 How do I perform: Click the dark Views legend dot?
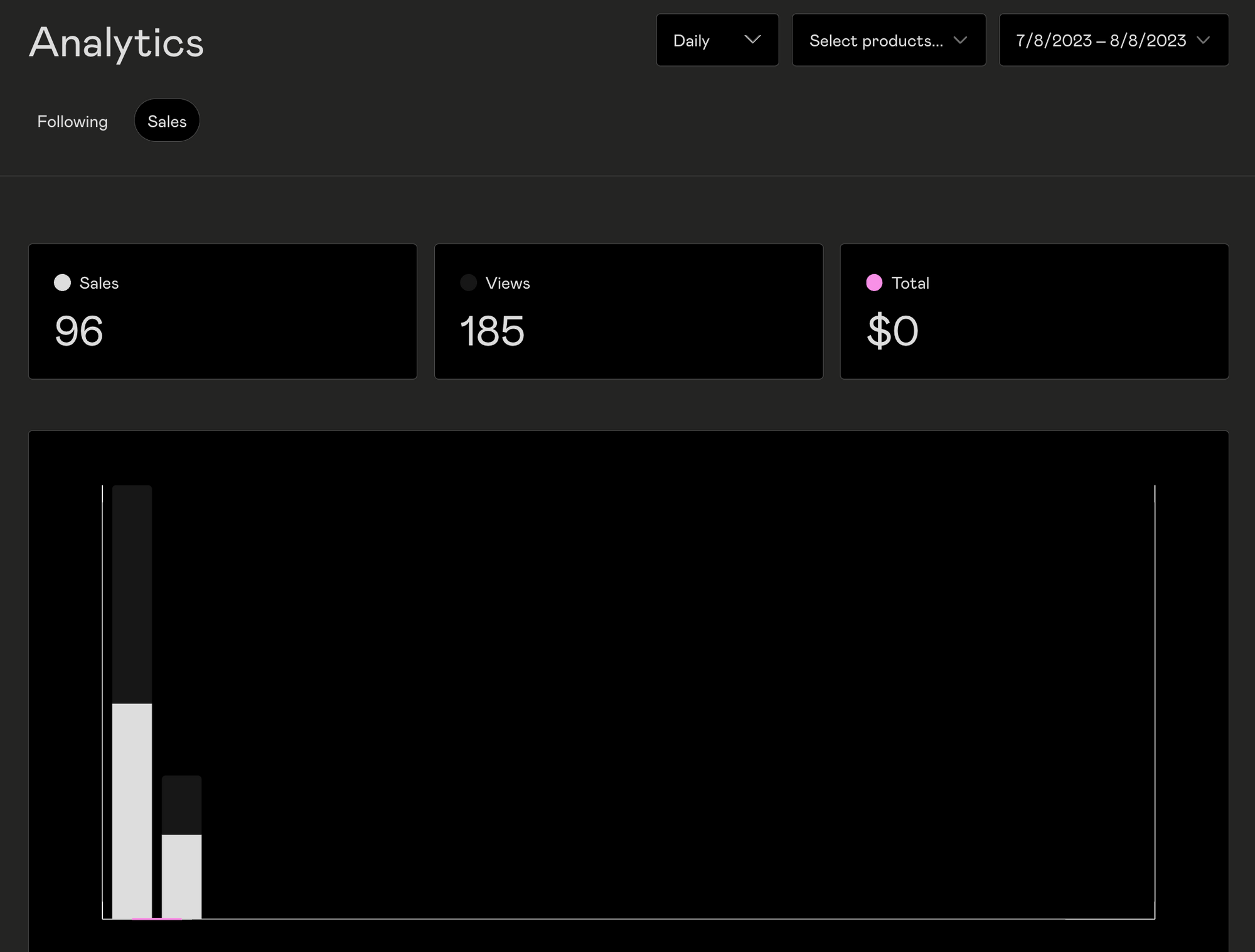[468, 282]
